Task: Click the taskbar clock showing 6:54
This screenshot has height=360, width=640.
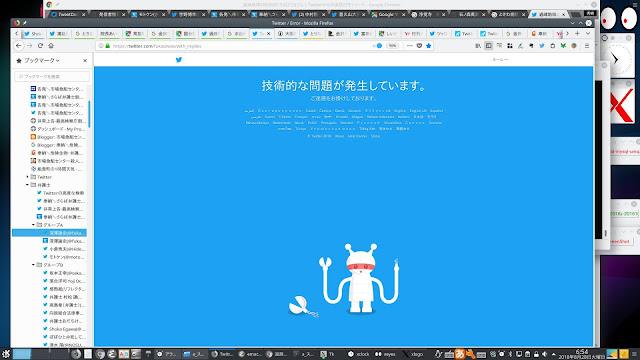Action: coord(582,354)
